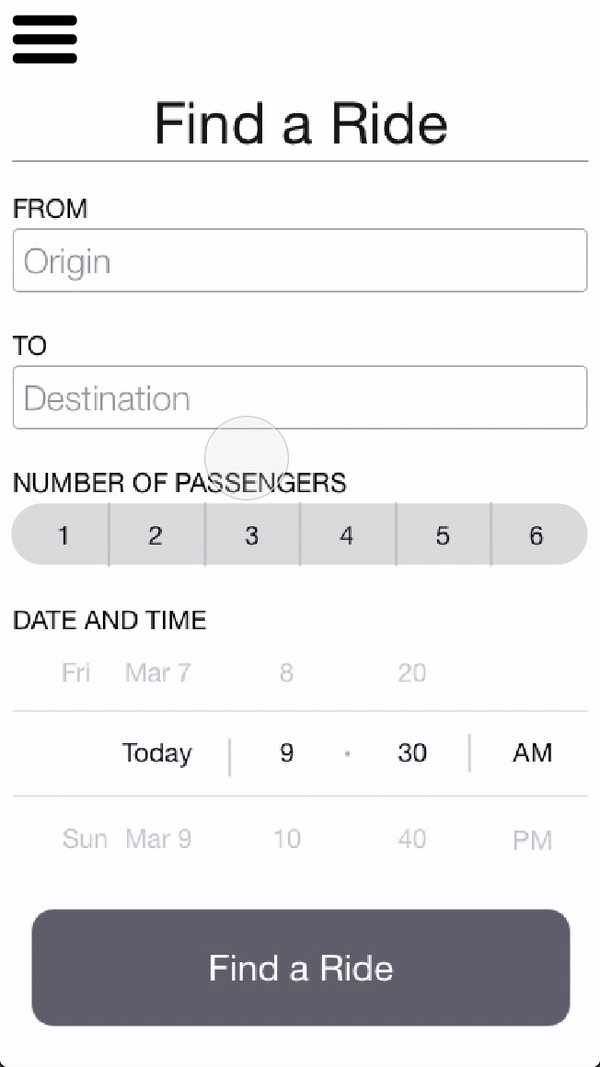Choose 4 passengers segment

(x=347, y=535)
